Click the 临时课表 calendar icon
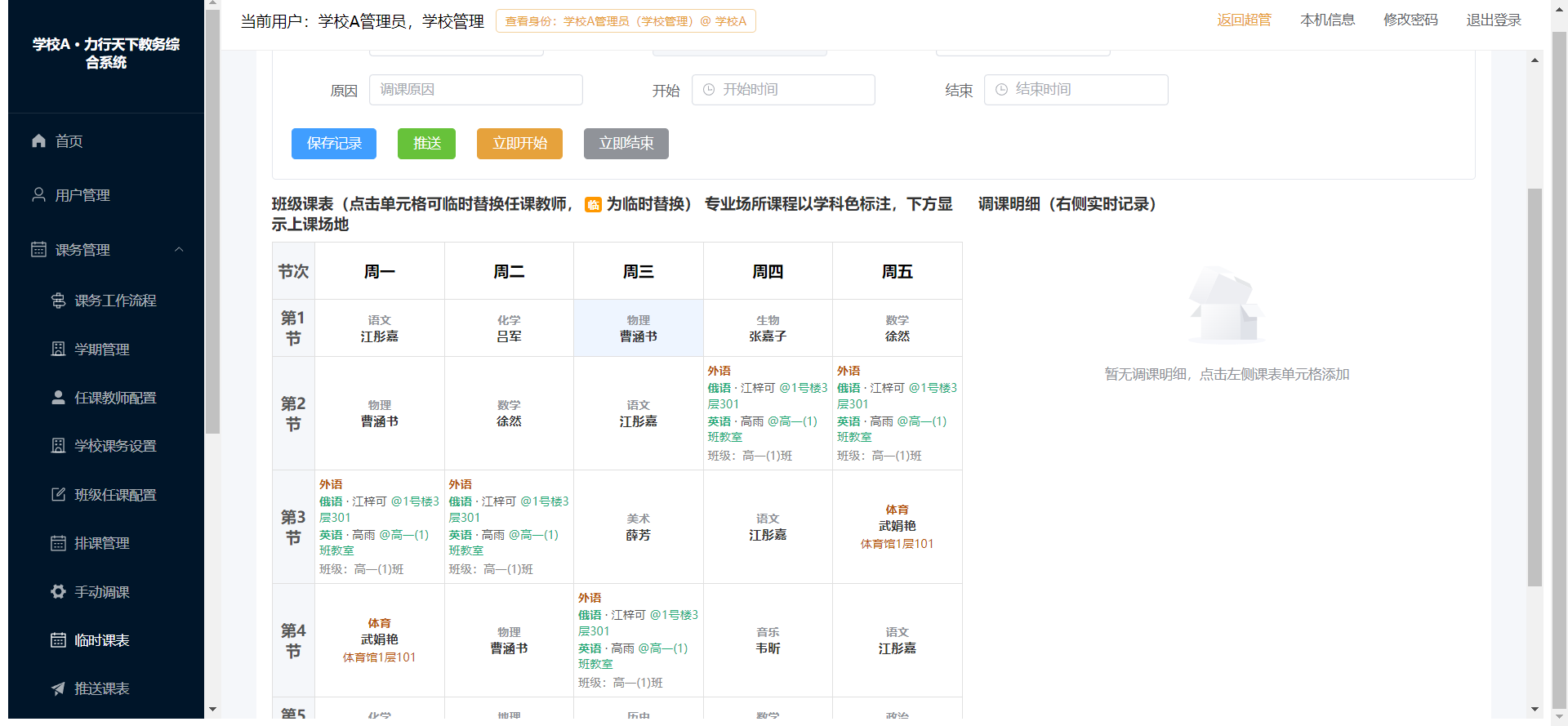Viewport: 1568px width, 726px height. (x=58, y=639)
